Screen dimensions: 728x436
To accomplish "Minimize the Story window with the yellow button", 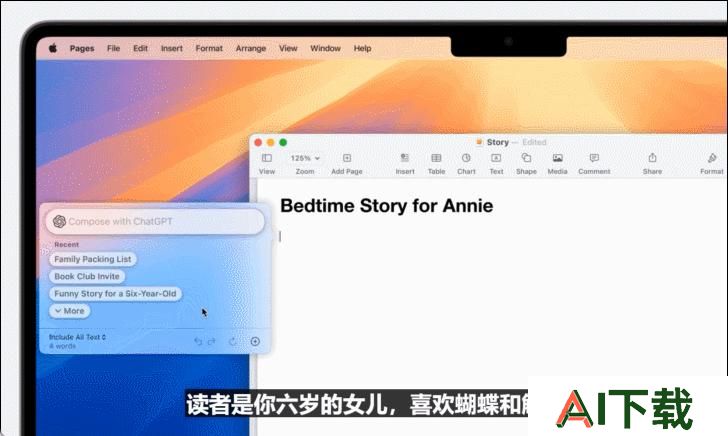I will tap(271, 143).
